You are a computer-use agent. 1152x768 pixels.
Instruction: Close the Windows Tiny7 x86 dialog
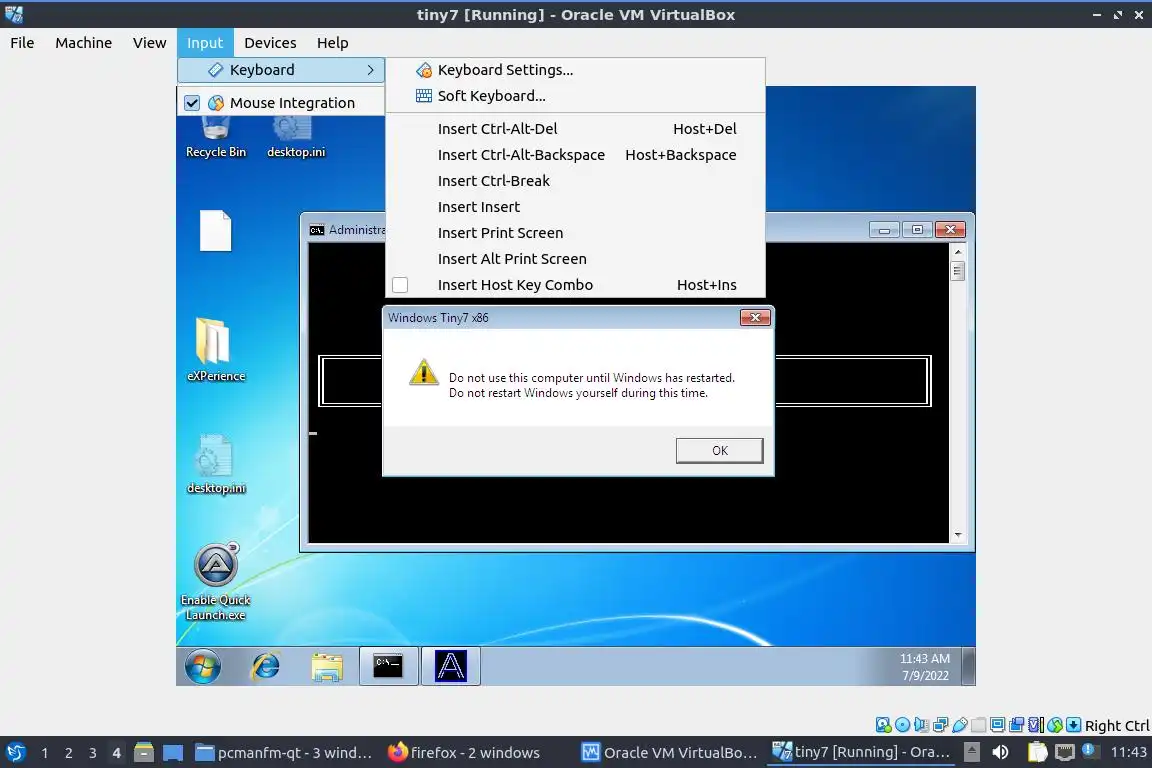tap(755, 317)
